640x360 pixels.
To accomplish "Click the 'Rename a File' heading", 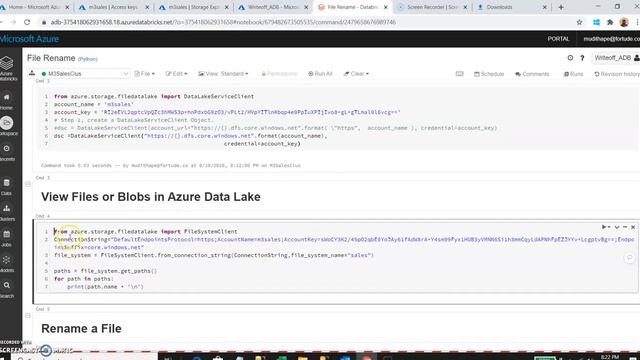I will tap(81, 329).
